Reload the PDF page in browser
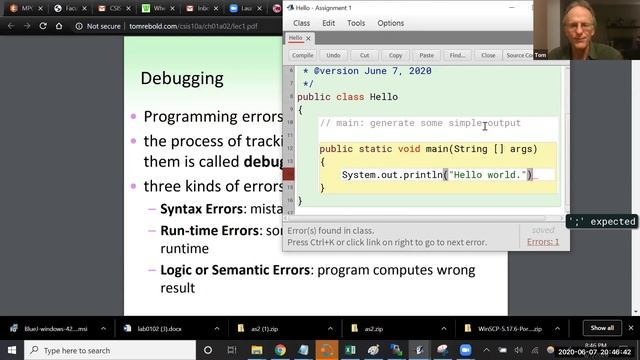This screenshot has width=640, height=360. (x=43, y=26)
